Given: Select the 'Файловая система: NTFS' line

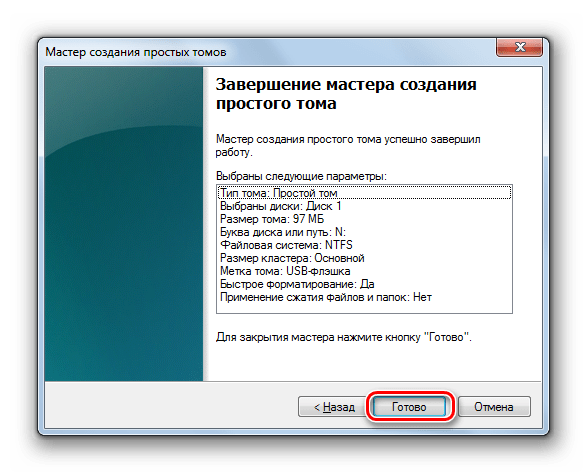Looking at the screenshot, I should pos(286,245).
